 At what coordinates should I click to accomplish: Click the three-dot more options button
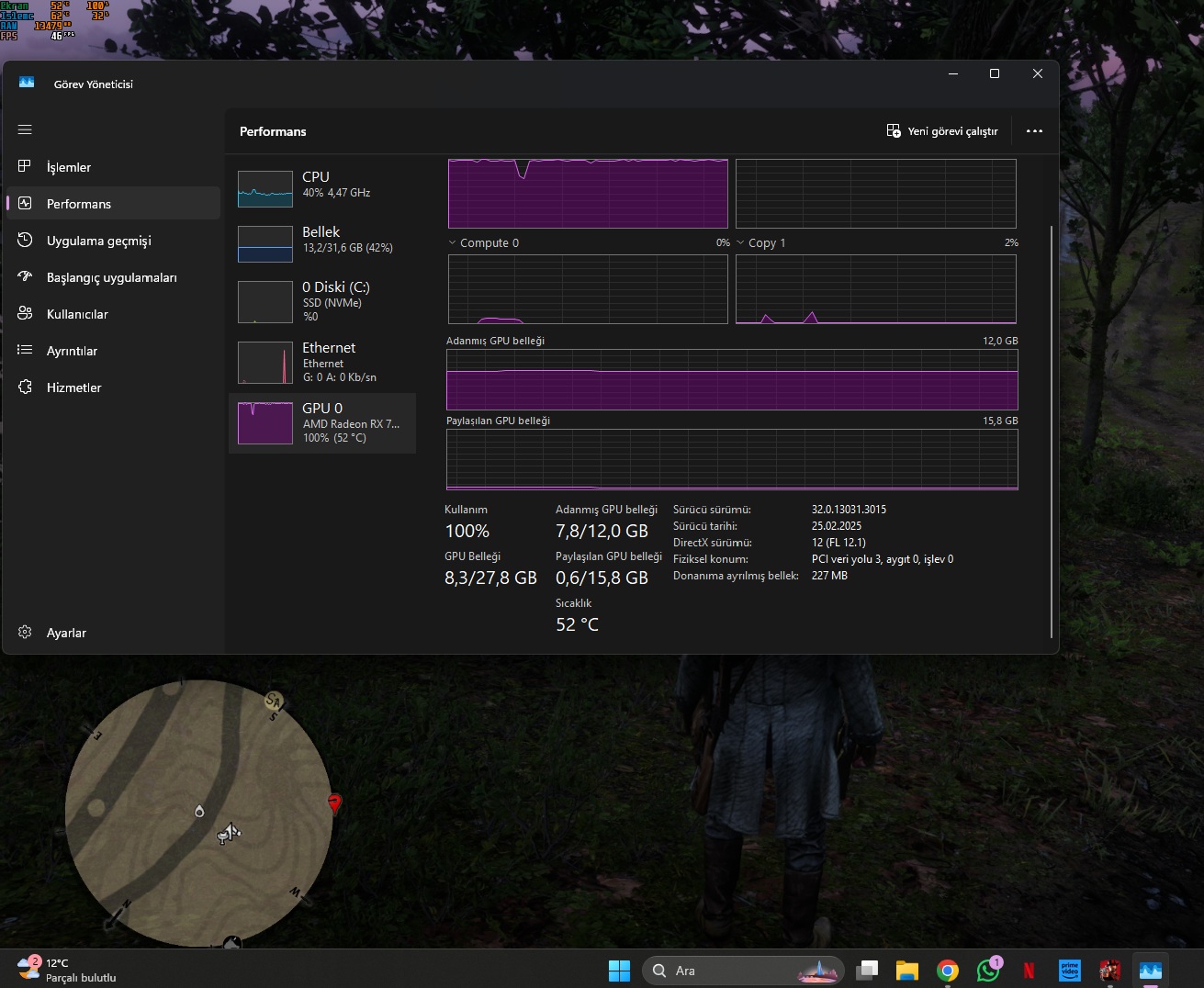pyautogui.click(x=1034, y=131)
